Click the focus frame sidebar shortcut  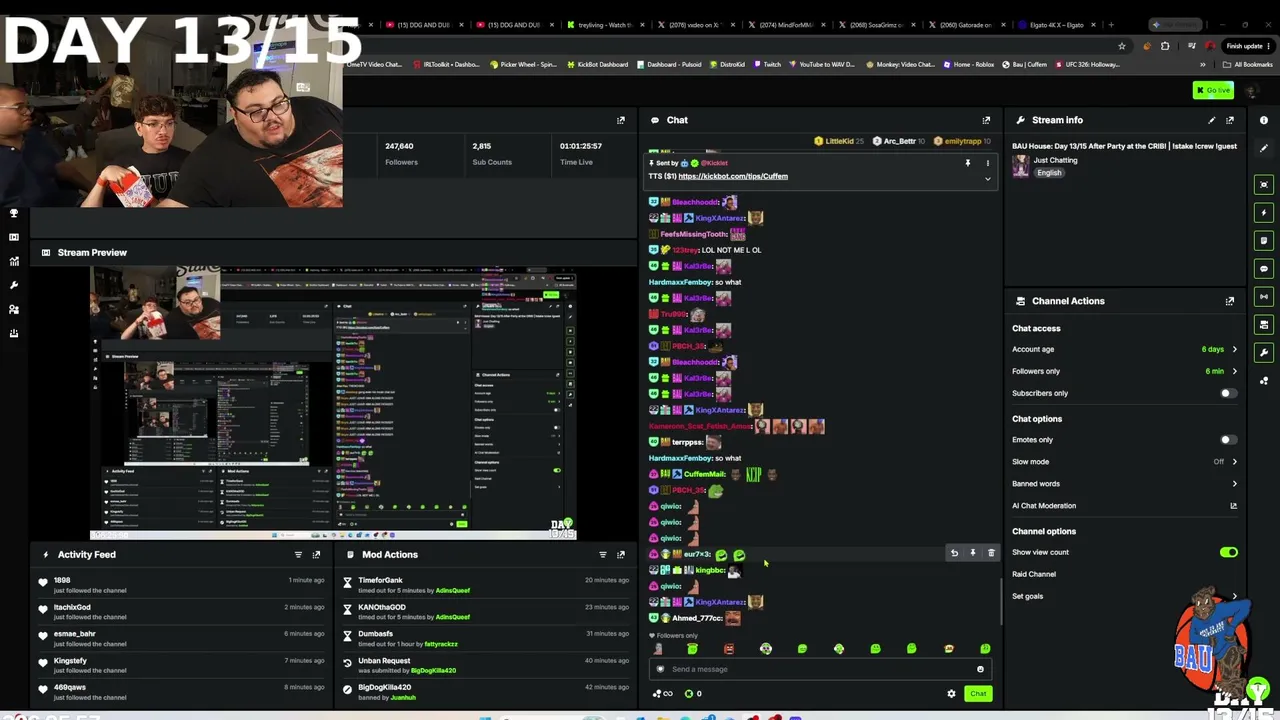1264,185
